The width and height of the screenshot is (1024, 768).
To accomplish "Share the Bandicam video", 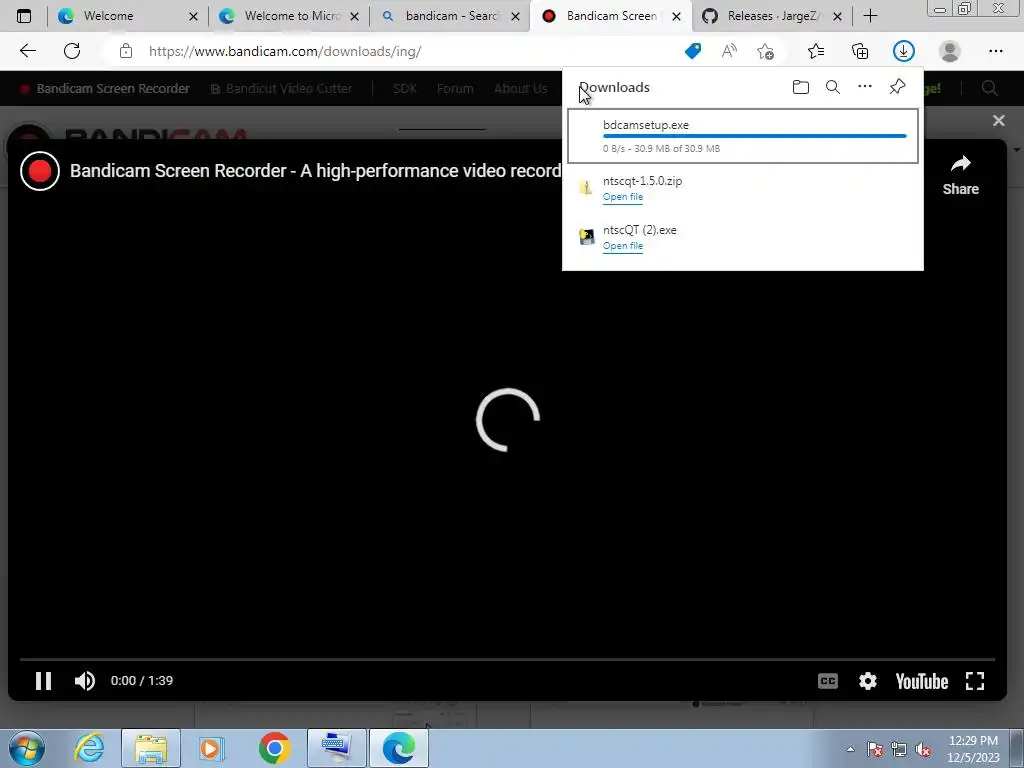I will click(x=961, y=175).
